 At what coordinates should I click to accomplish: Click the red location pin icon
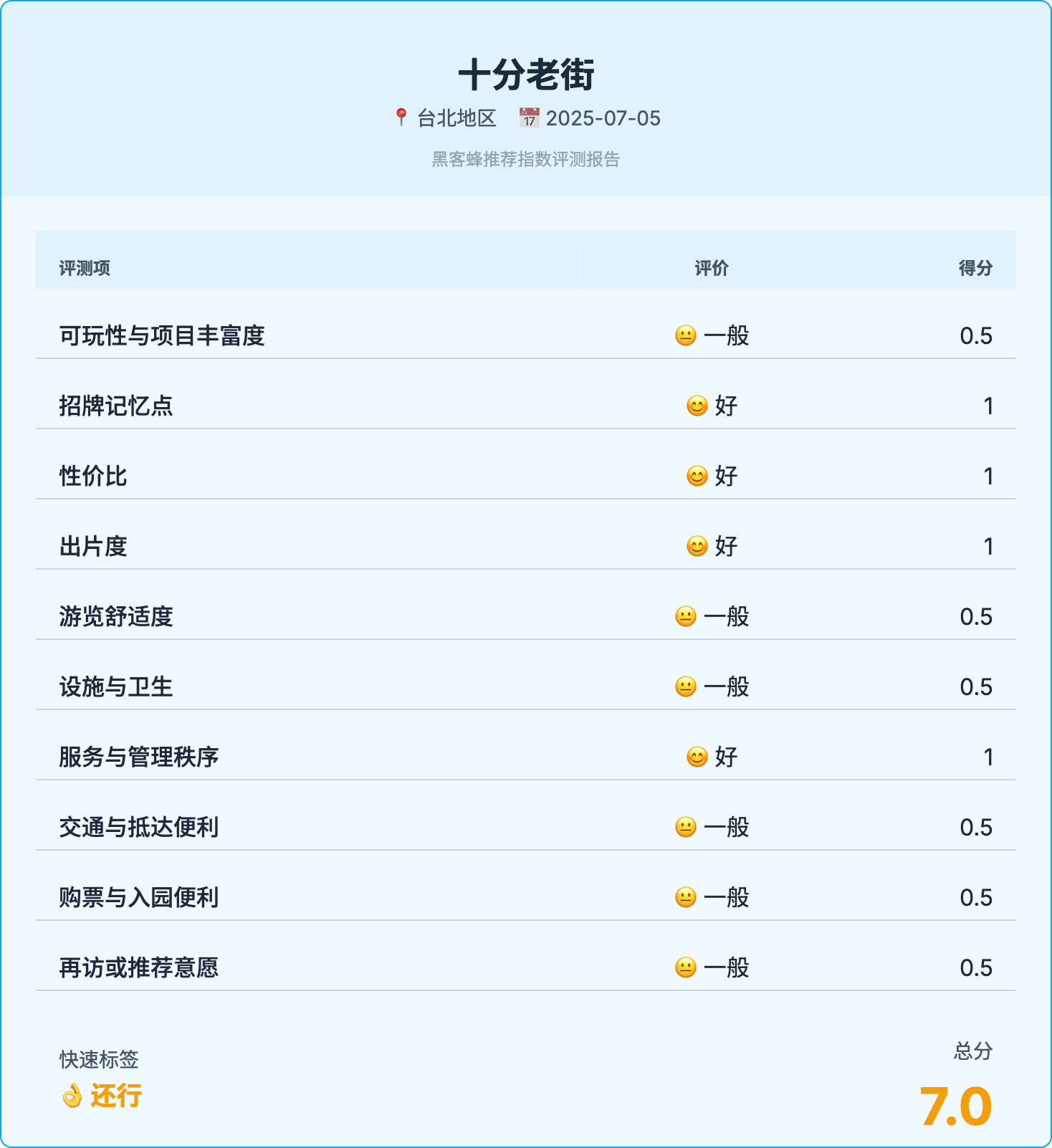401,117
